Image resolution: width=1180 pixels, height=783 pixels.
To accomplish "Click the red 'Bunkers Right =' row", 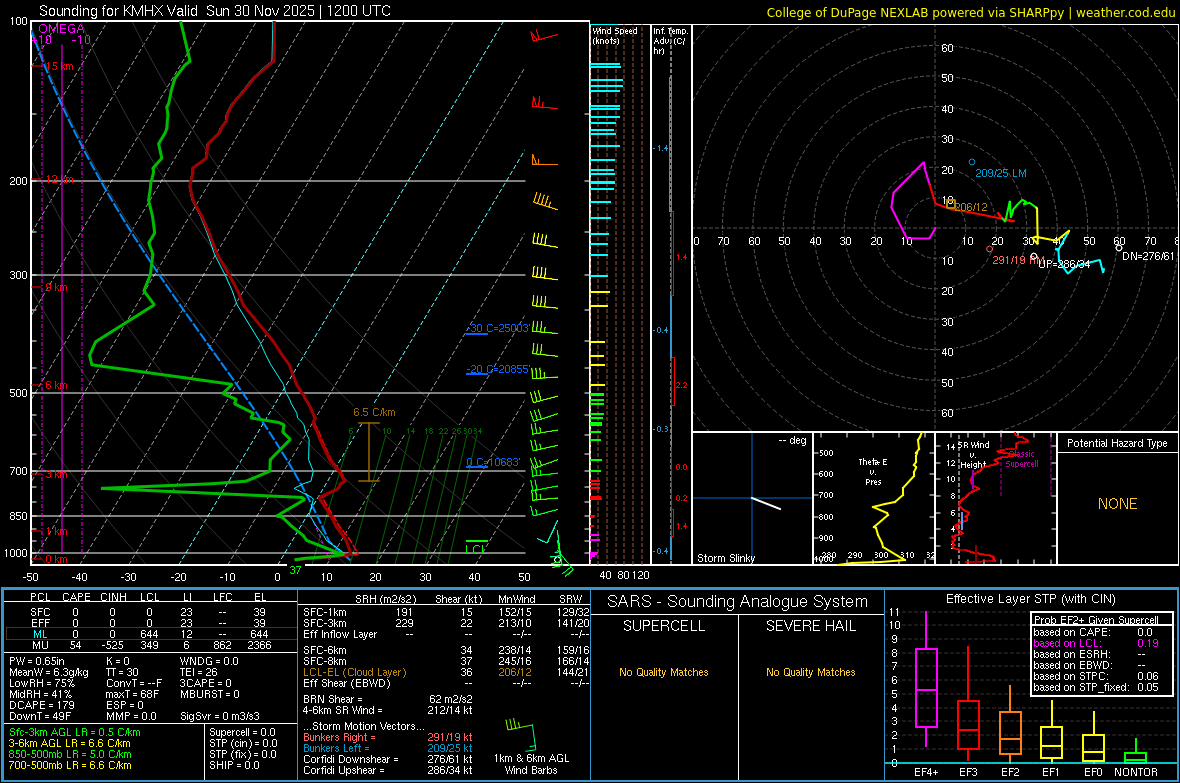I will pyautogui.click(x=388, y=737).
